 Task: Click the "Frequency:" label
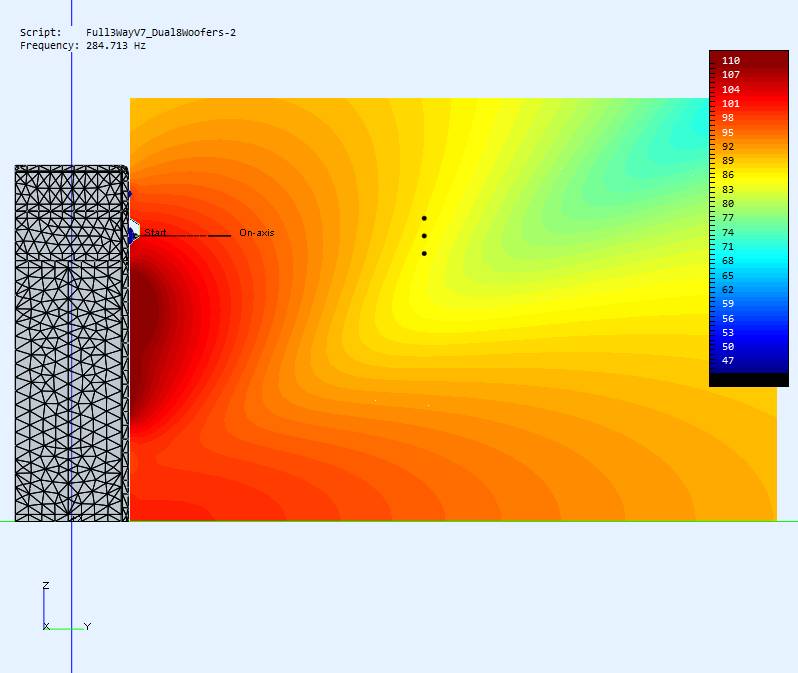(x=49, y=46)
